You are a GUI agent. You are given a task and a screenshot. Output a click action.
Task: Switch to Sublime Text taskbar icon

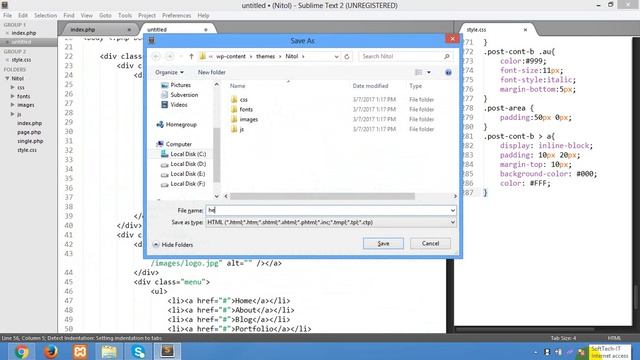coord(167,351)
